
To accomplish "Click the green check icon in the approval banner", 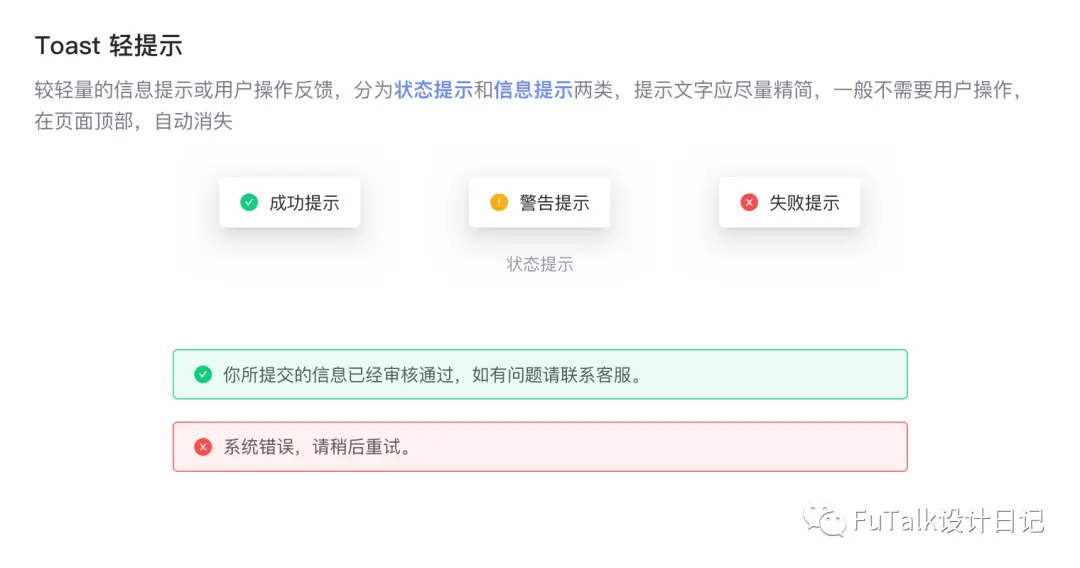I will [x=202, y=375].
